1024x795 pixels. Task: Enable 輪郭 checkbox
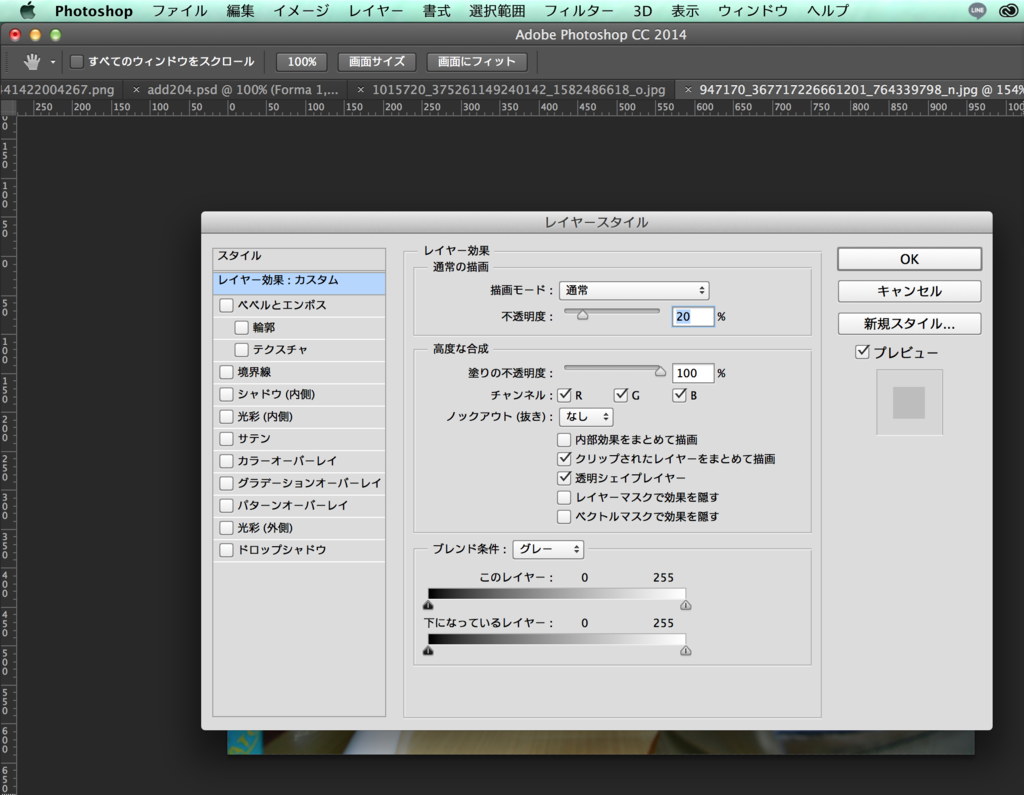tap(242, 327)
